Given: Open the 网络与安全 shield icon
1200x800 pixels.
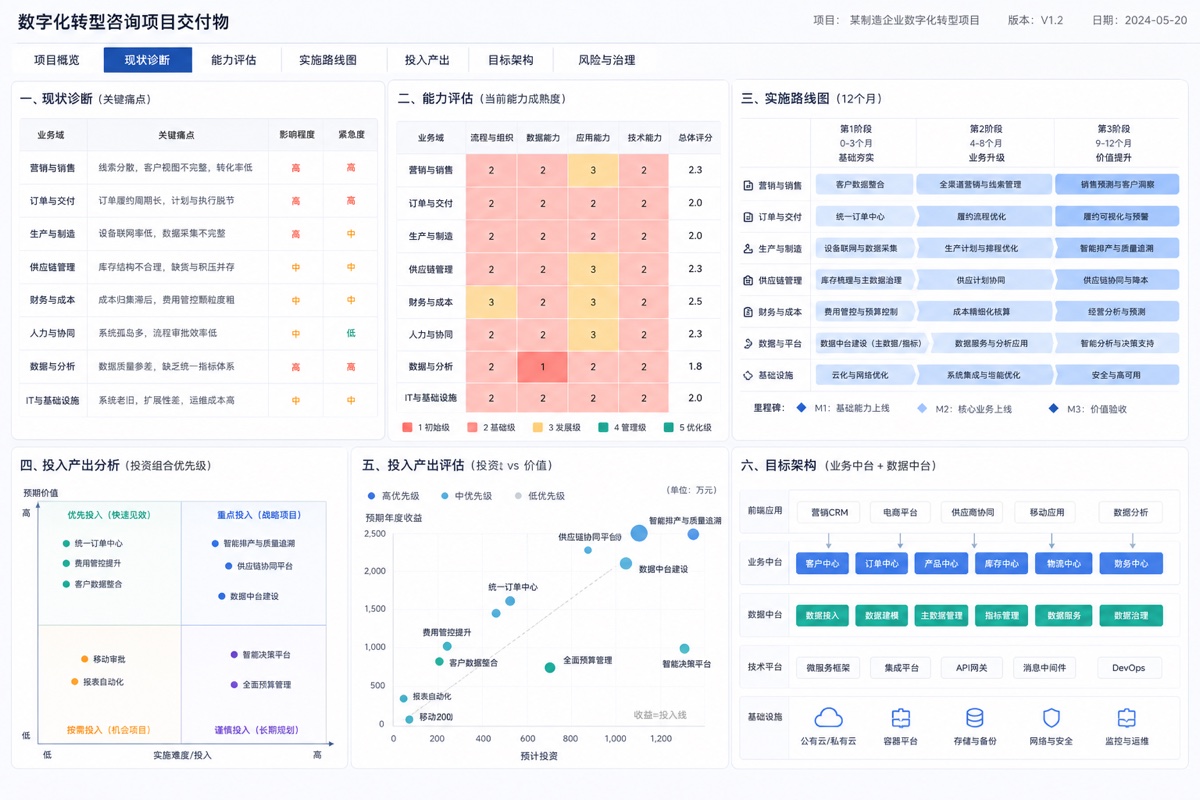Looking at the screenshot, I should tap(1051, 718).
